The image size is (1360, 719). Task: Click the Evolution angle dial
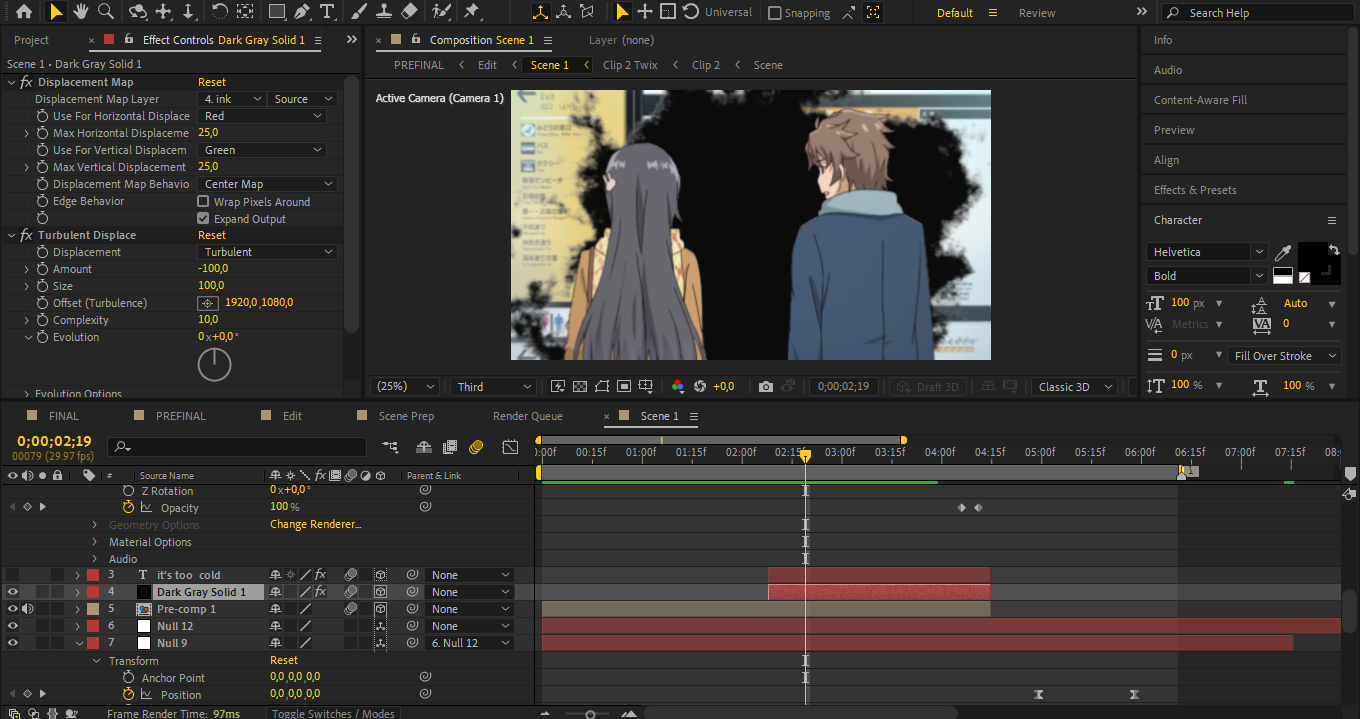[x=214, y=364]
